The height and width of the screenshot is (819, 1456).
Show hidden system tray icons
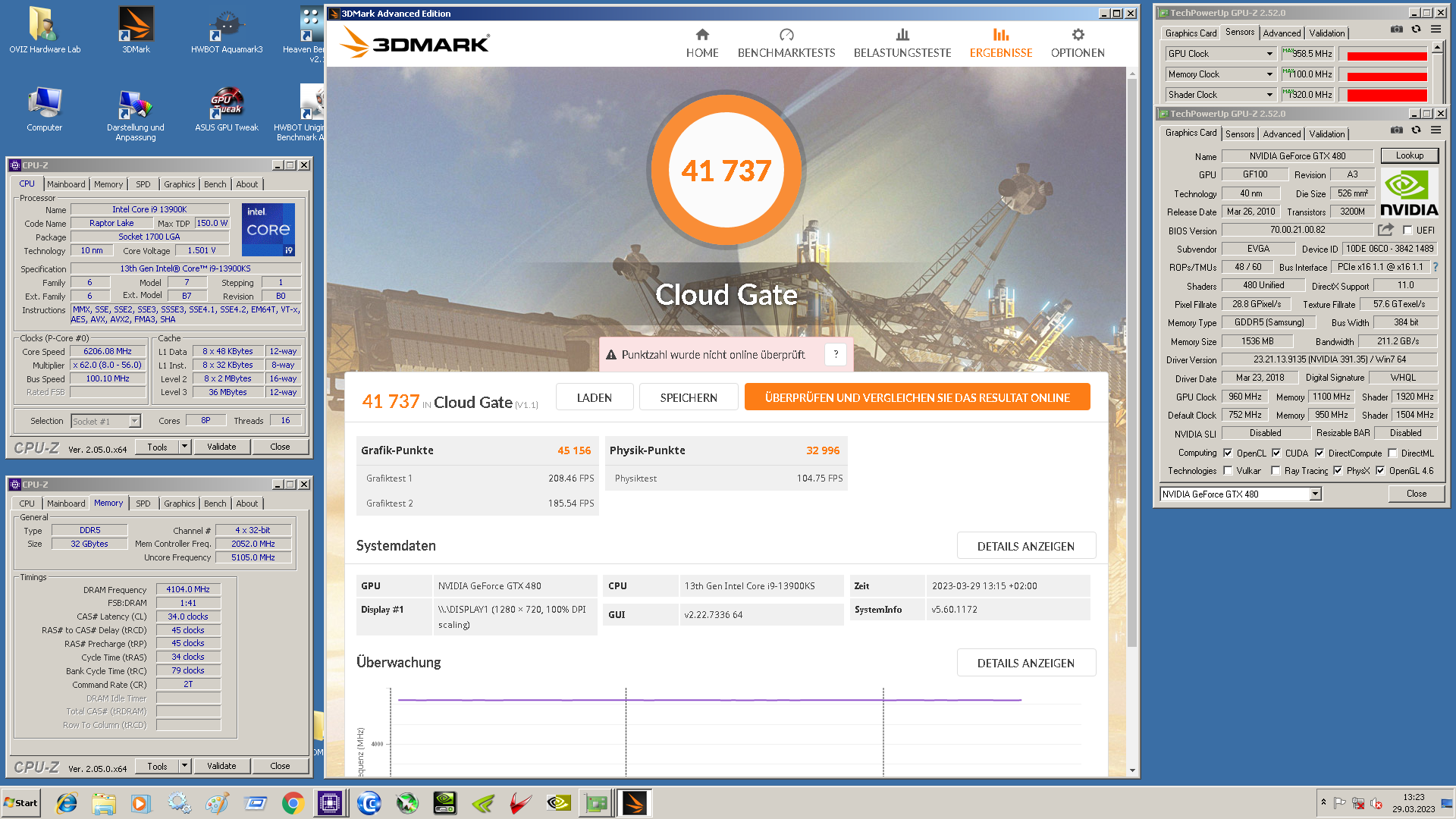tap(1323, 802)
